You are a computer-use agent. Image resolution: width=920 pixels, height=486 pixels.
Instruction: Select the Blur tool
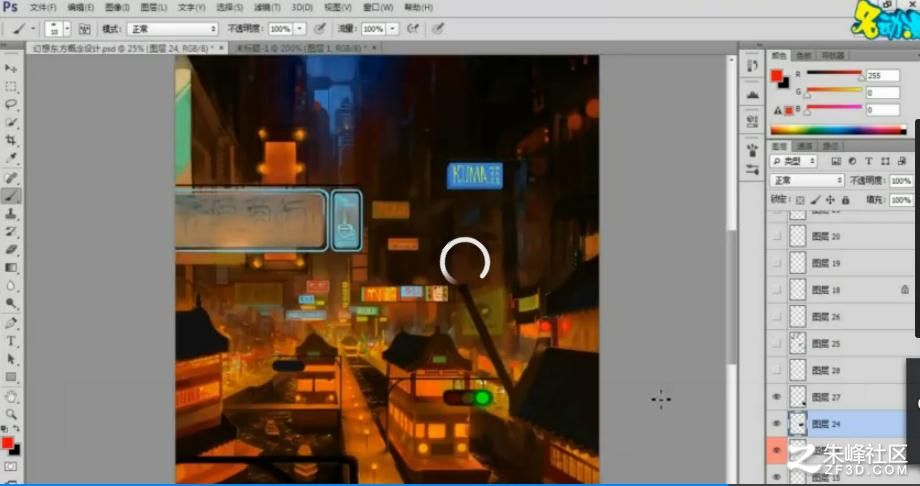click(11, 285)
